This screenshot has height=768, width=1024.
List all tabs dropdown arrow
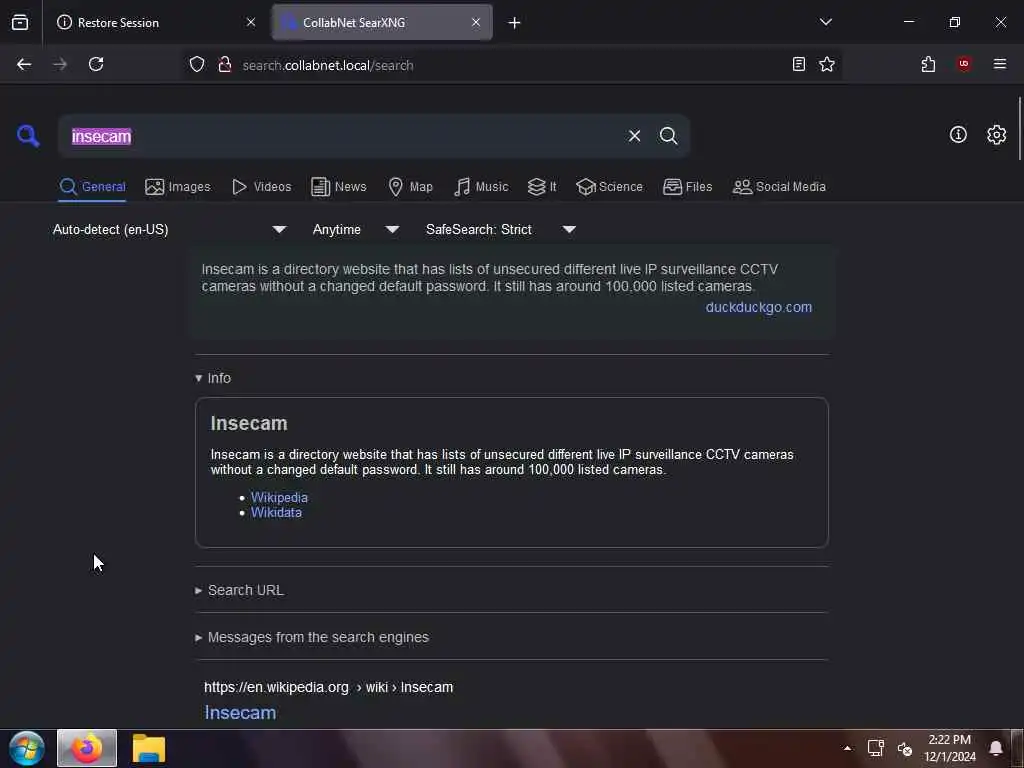(825, 22)
